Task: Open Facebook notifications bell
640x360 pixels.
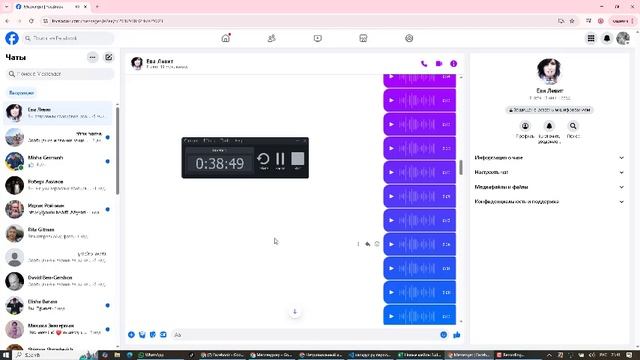Action: tap(607, 38)
